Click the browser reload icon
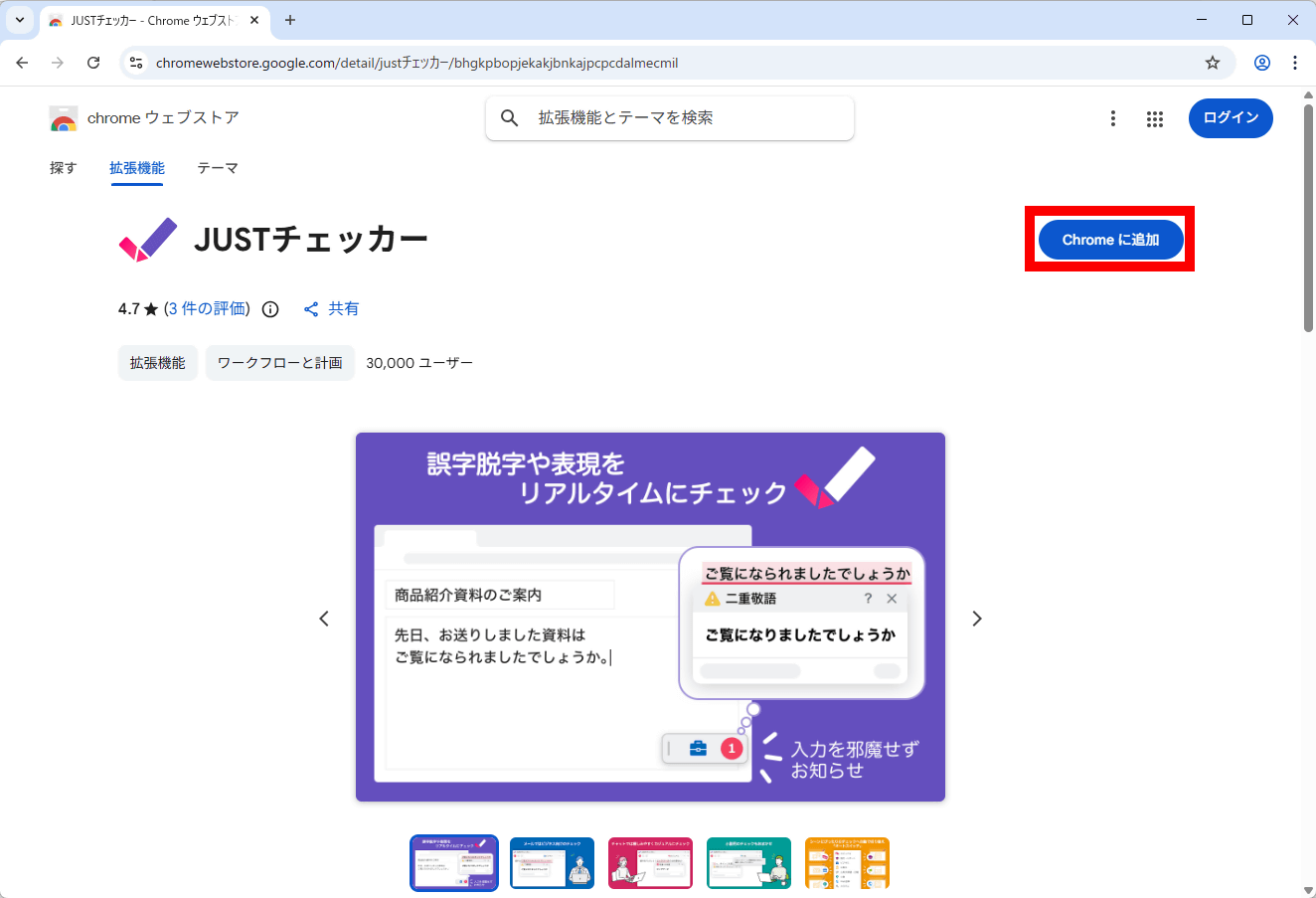Viewport: 1316px width, 898px height. (93, 63)
